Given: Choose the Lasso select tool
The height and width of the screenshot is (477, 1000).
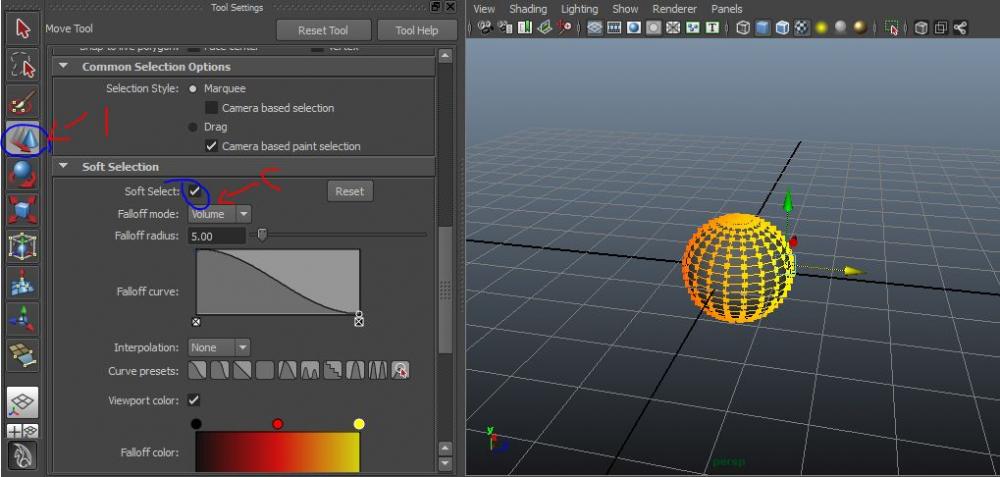Looking at the screenshot, I should click(23, 66).
